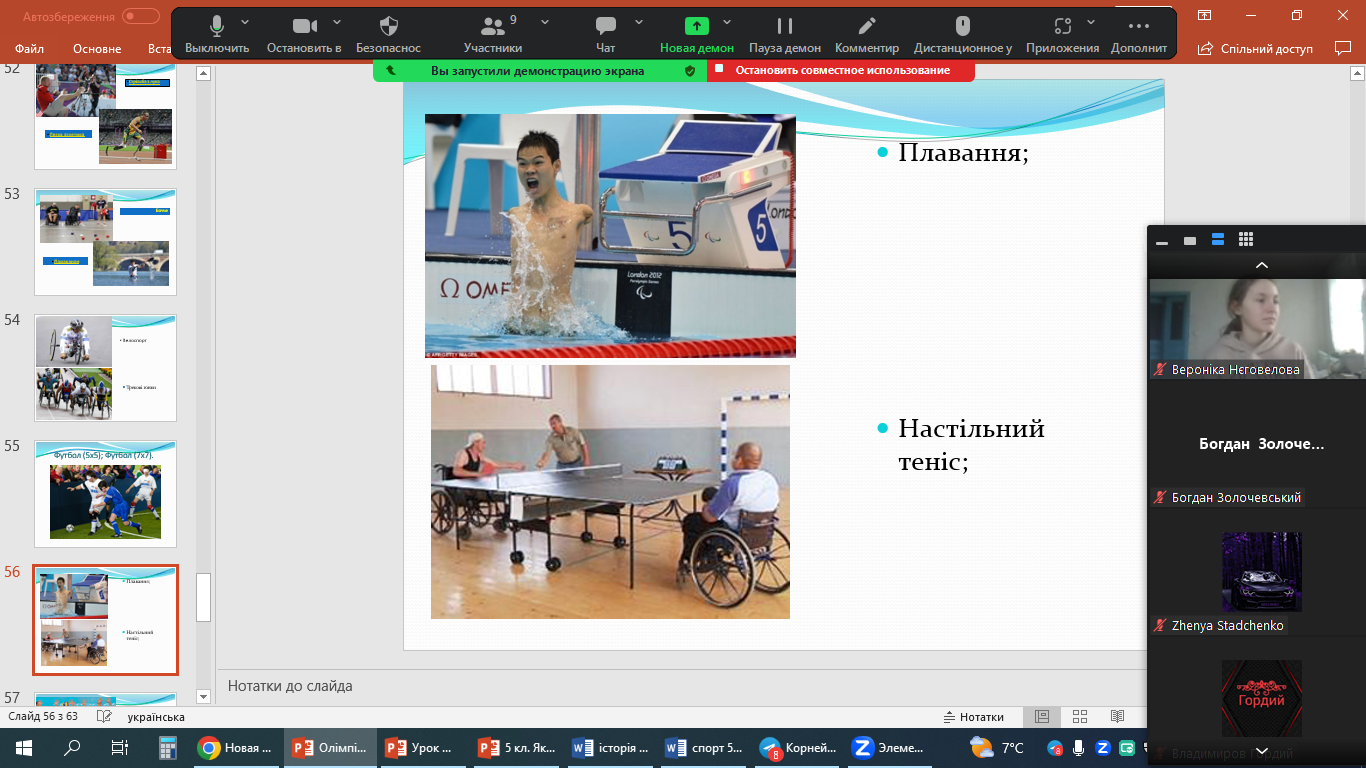Switch to Slide Sorter view icon
The width and height of the screenshot is (1366, 768).
tap(1080, 717)
